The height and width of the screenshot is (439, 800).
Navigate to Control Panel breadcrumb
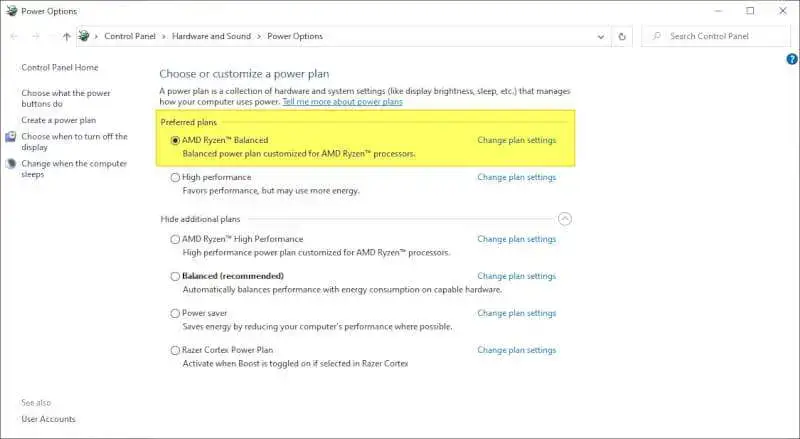[130, 36]
